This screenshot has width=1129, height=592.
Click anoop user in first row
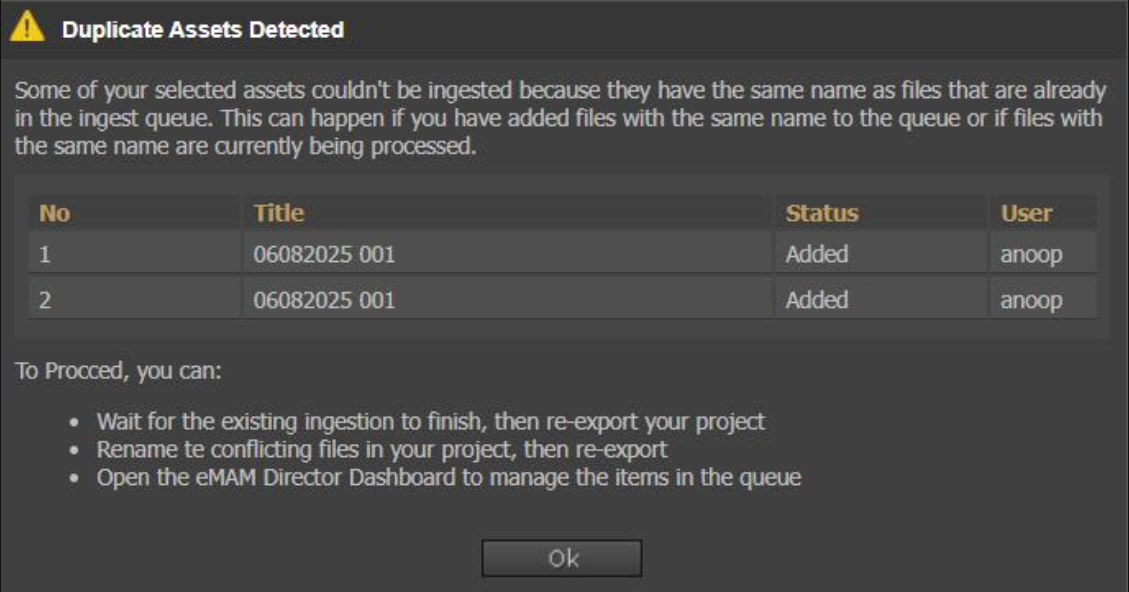point(1031,255)
